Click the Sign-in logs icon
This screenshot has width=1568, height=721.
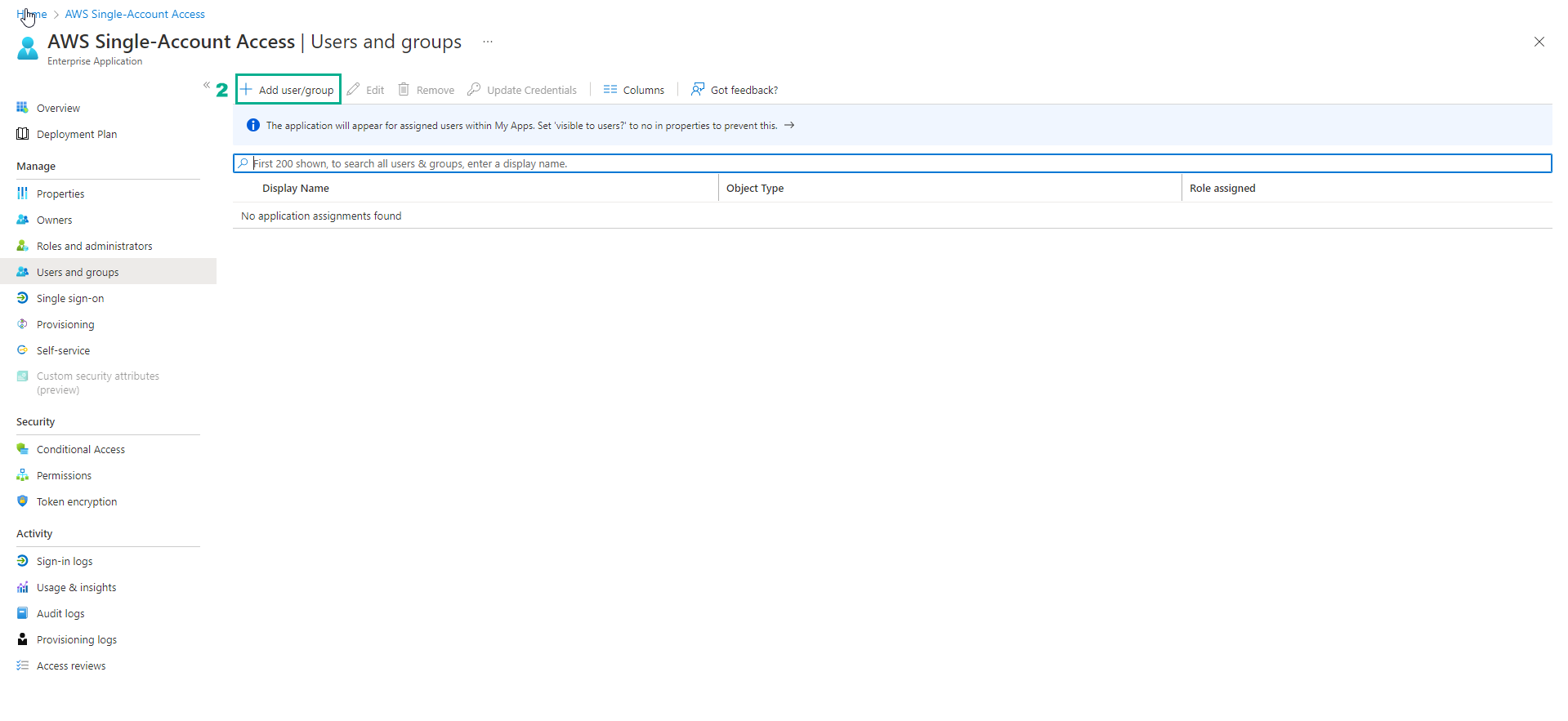coord(22,561)
